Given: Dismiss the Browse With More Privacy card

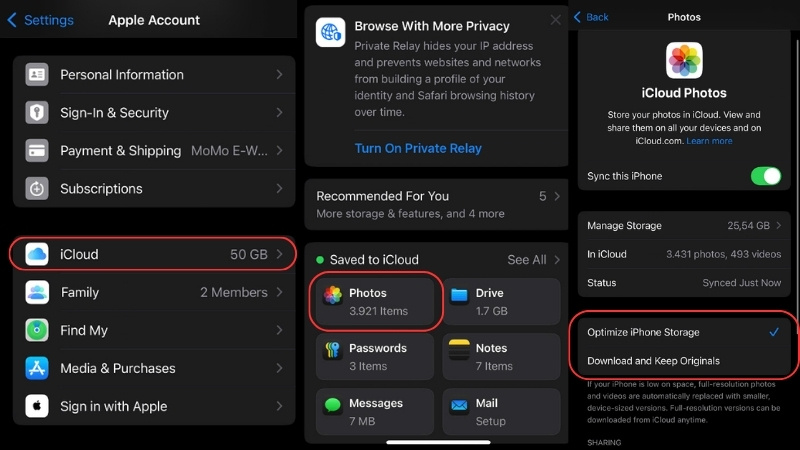Looking at the screenshot, I should tap(556, 20).
